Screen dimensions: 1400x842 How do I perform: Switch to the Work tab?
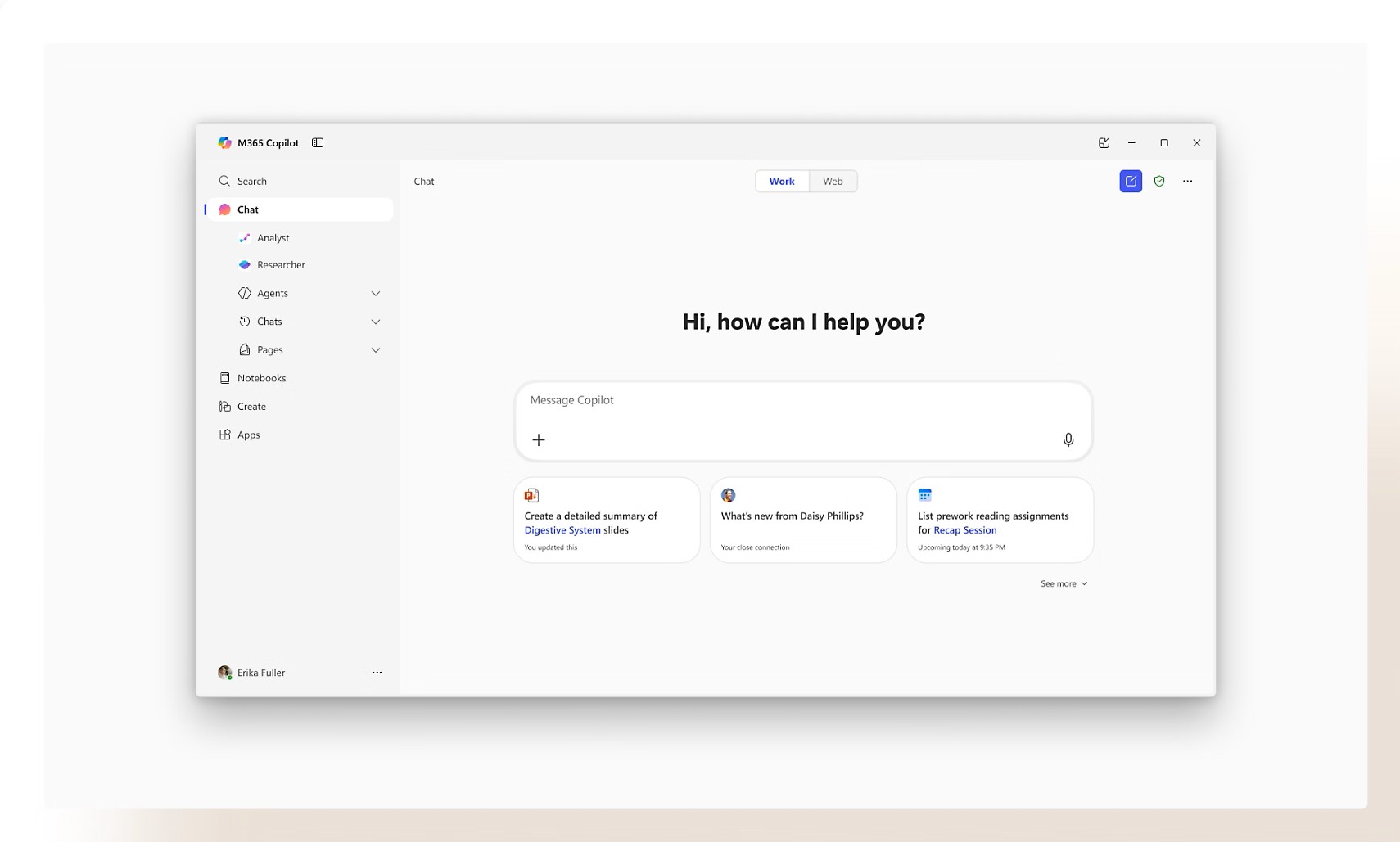pyautogui.click(x=781, y=181)
